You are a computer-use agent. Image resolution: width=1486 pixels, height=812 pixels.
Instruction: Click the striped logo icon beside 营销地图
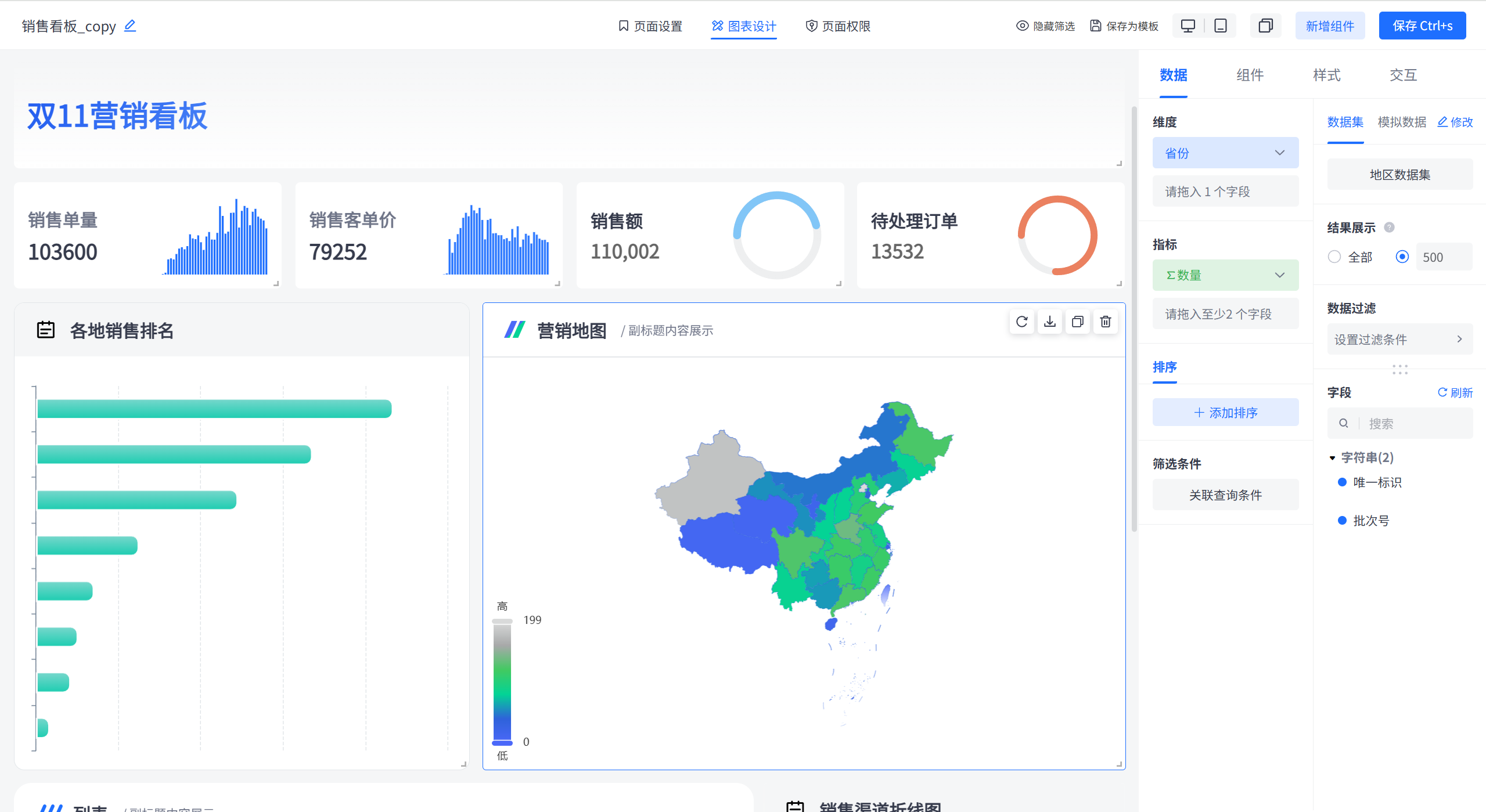514,330
